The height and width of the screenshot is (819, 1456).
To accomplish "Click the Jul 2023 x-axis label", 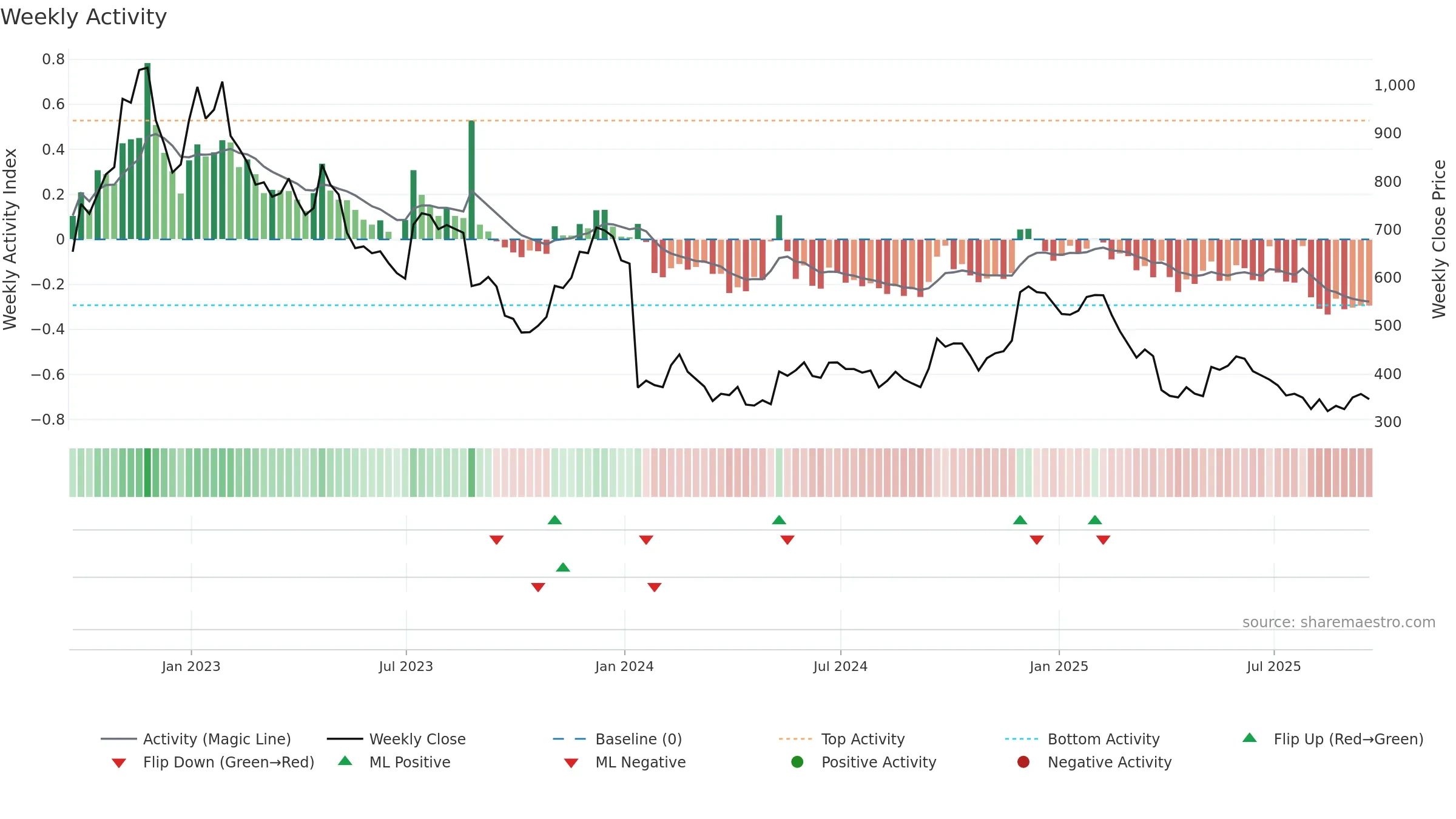I will [406, 667].
